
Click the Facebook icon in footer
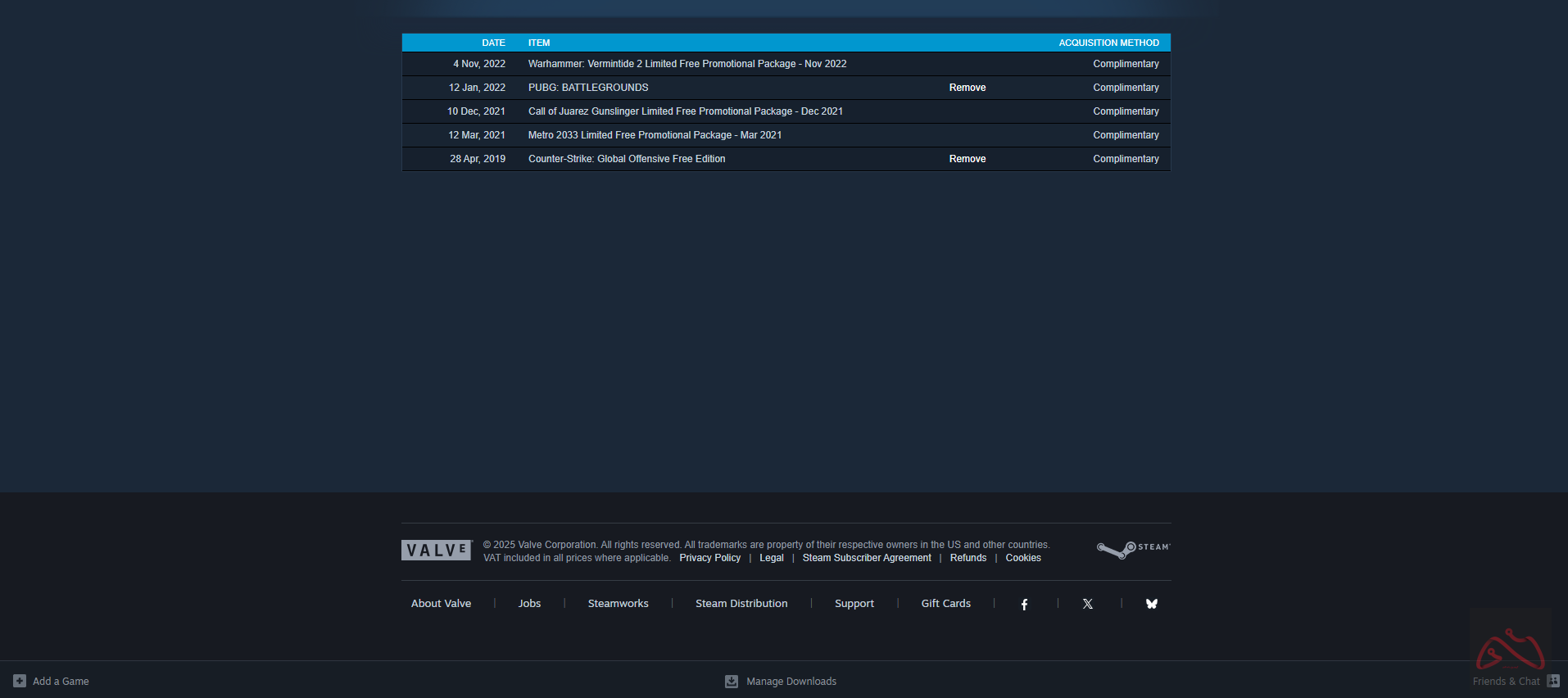(x=1024, y=605)
